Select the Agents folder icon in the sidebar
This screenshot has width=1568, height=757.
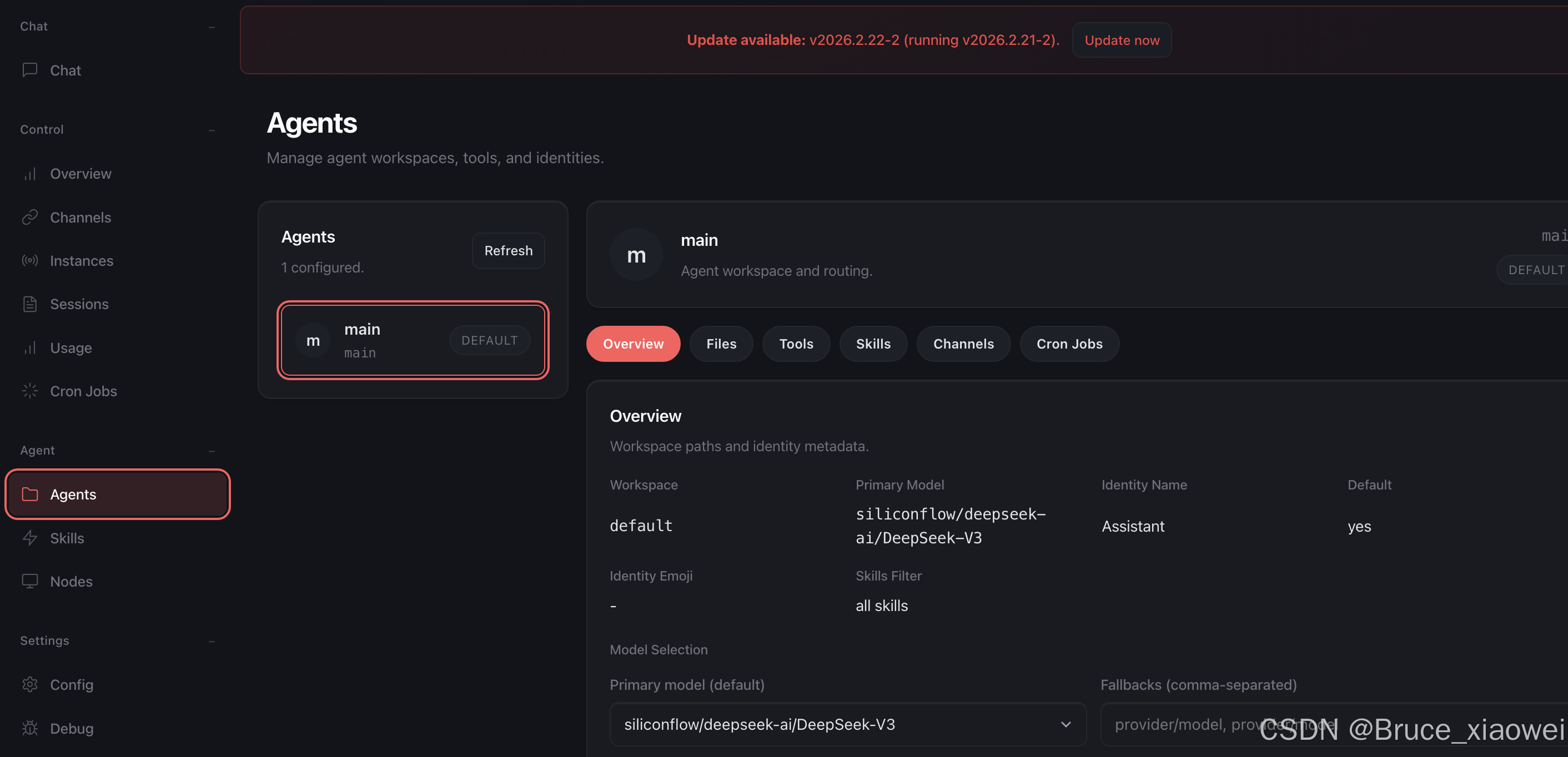tap(31, 494)
